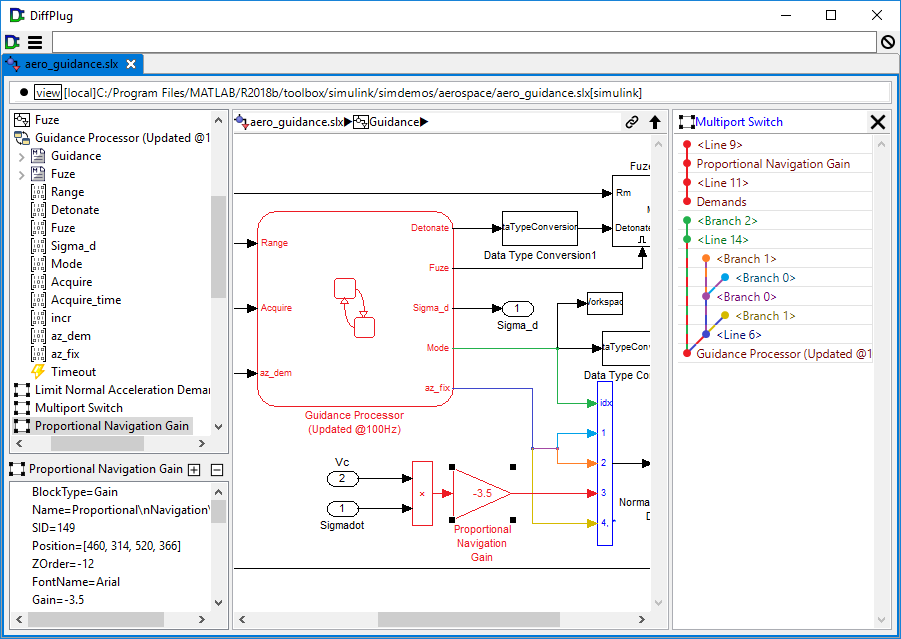Select Multiport Switch item in tree
Viewport: 901px width, 639px height.
click(x=79, y=408)
